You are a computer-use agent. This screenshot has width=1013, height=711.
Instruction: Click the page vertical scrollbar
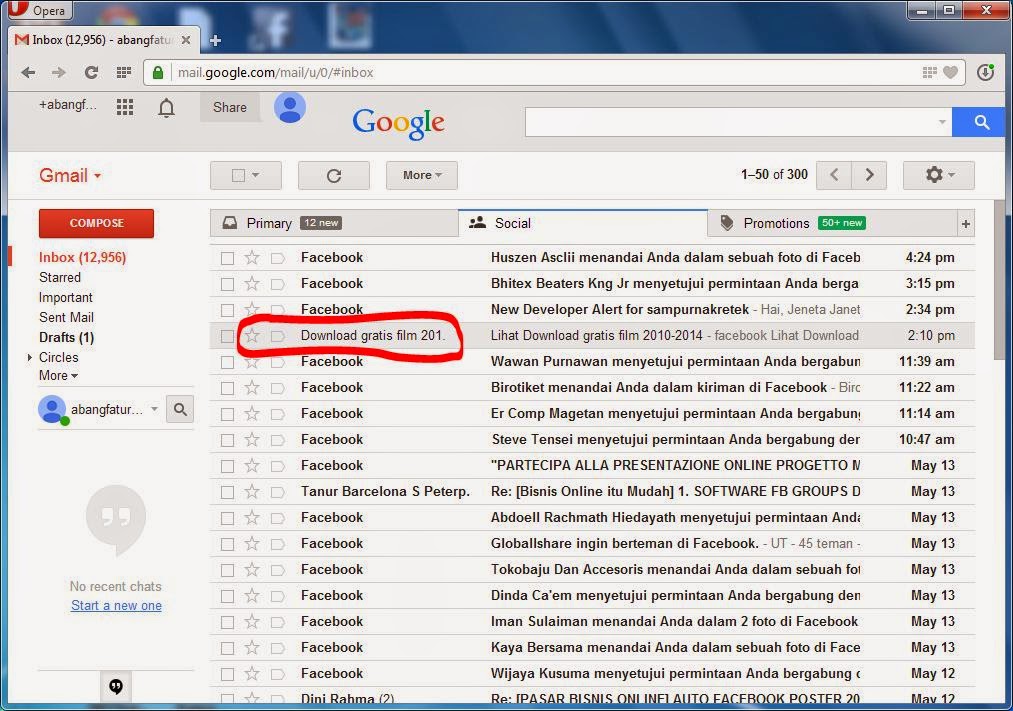[999, 279]
